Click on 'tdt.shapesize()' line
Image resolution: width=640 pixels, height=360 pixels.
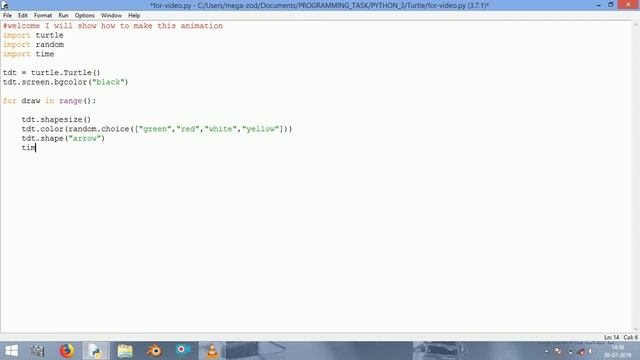point(56,120)
